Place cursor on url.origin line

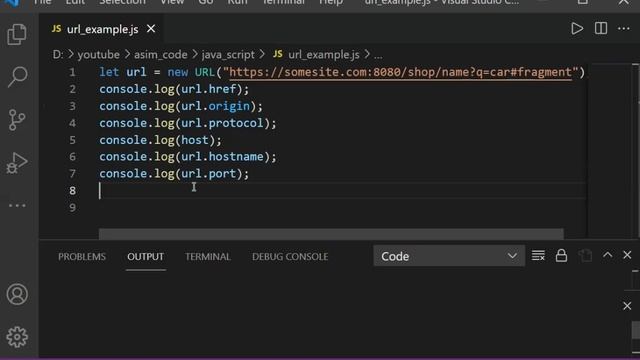pyautogui.click(x=181, y=106)
